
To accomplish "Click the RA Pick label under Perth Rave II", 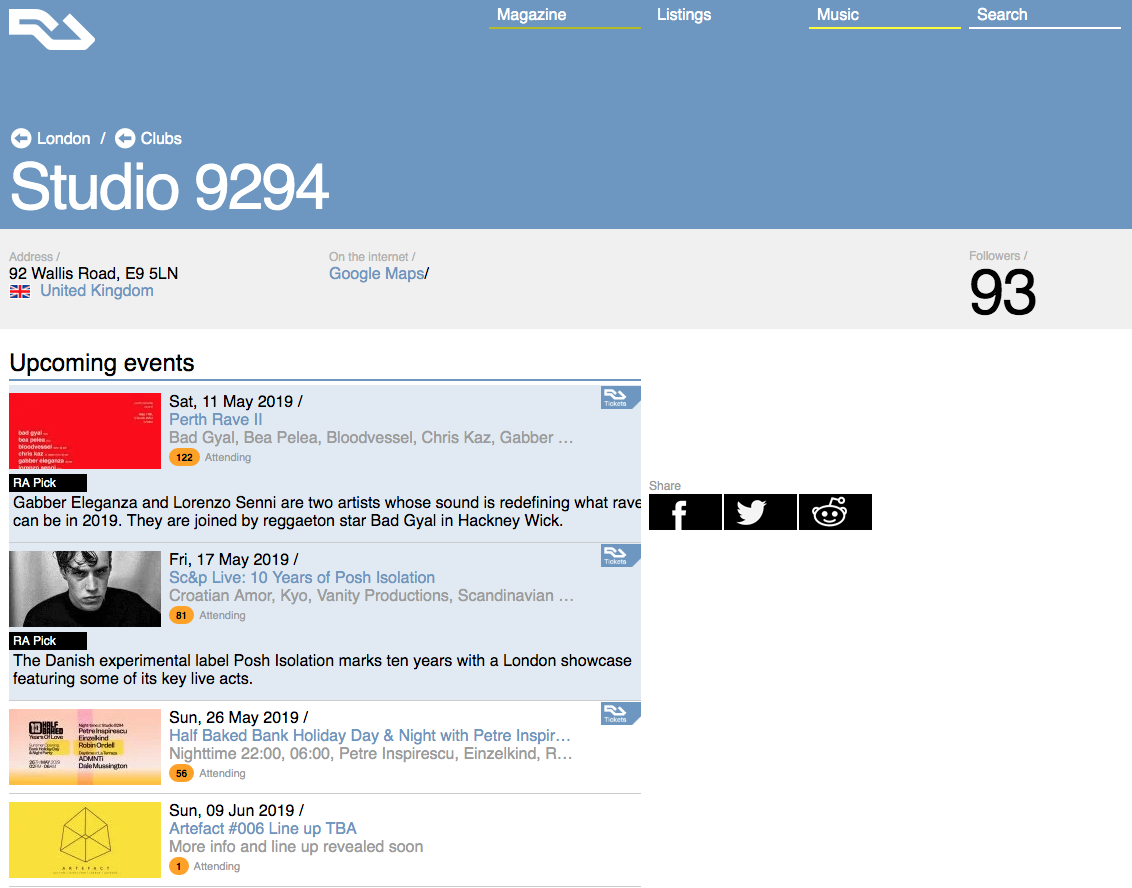I will point(48,483).
